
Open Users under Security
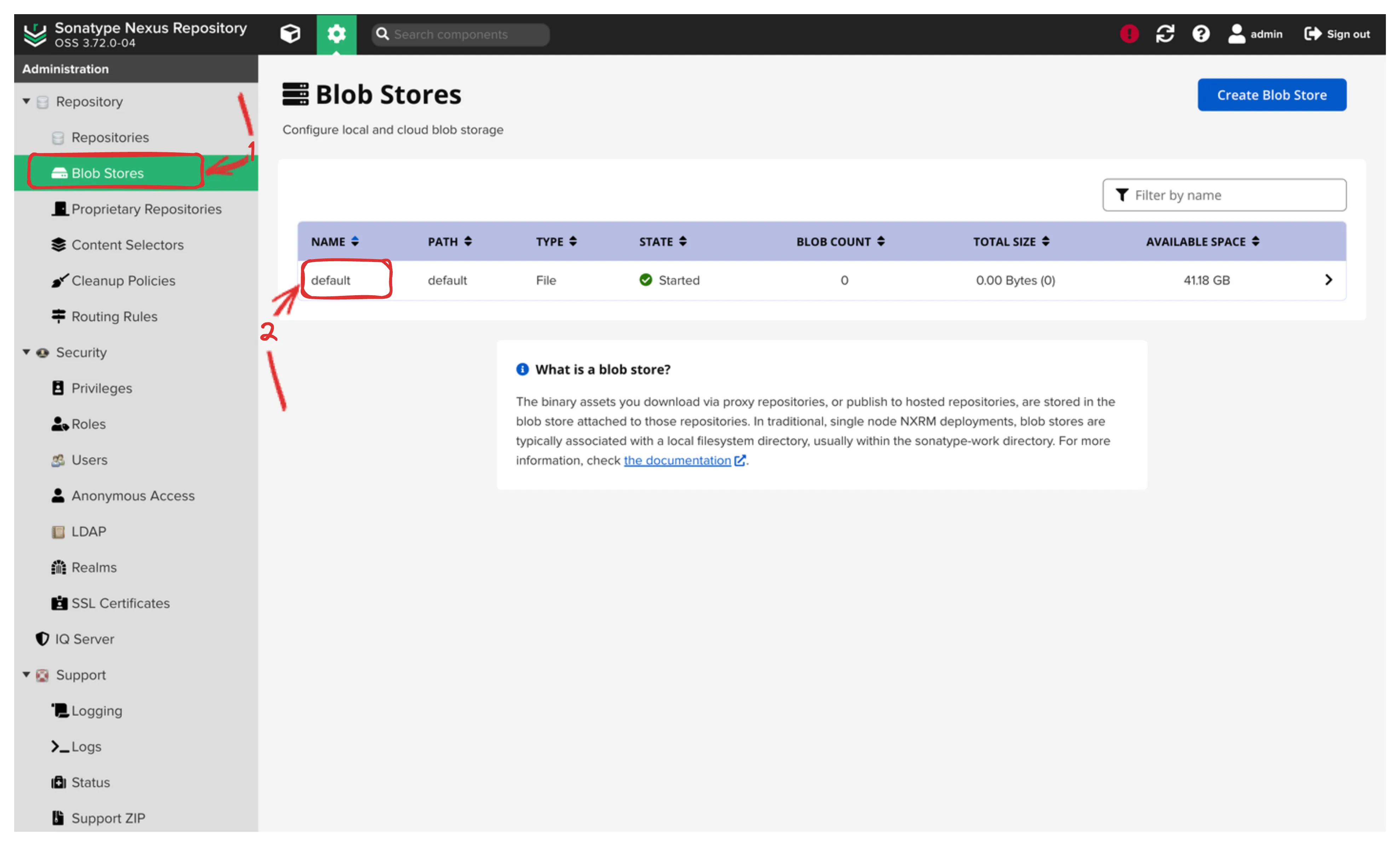point(89,460)
